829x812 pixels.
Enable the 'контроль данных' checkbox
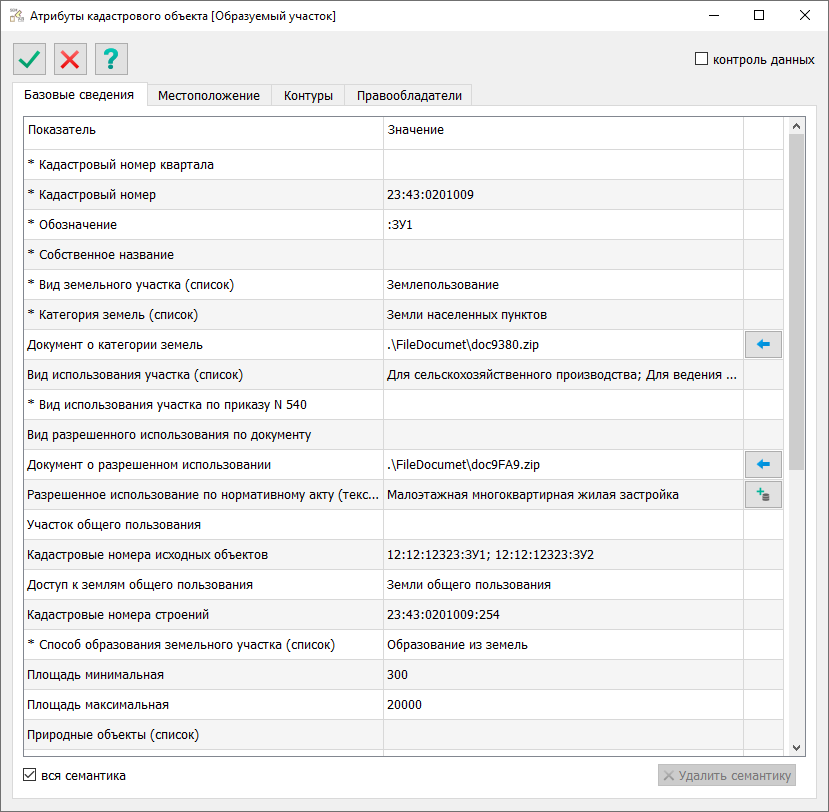pos(701,59)
